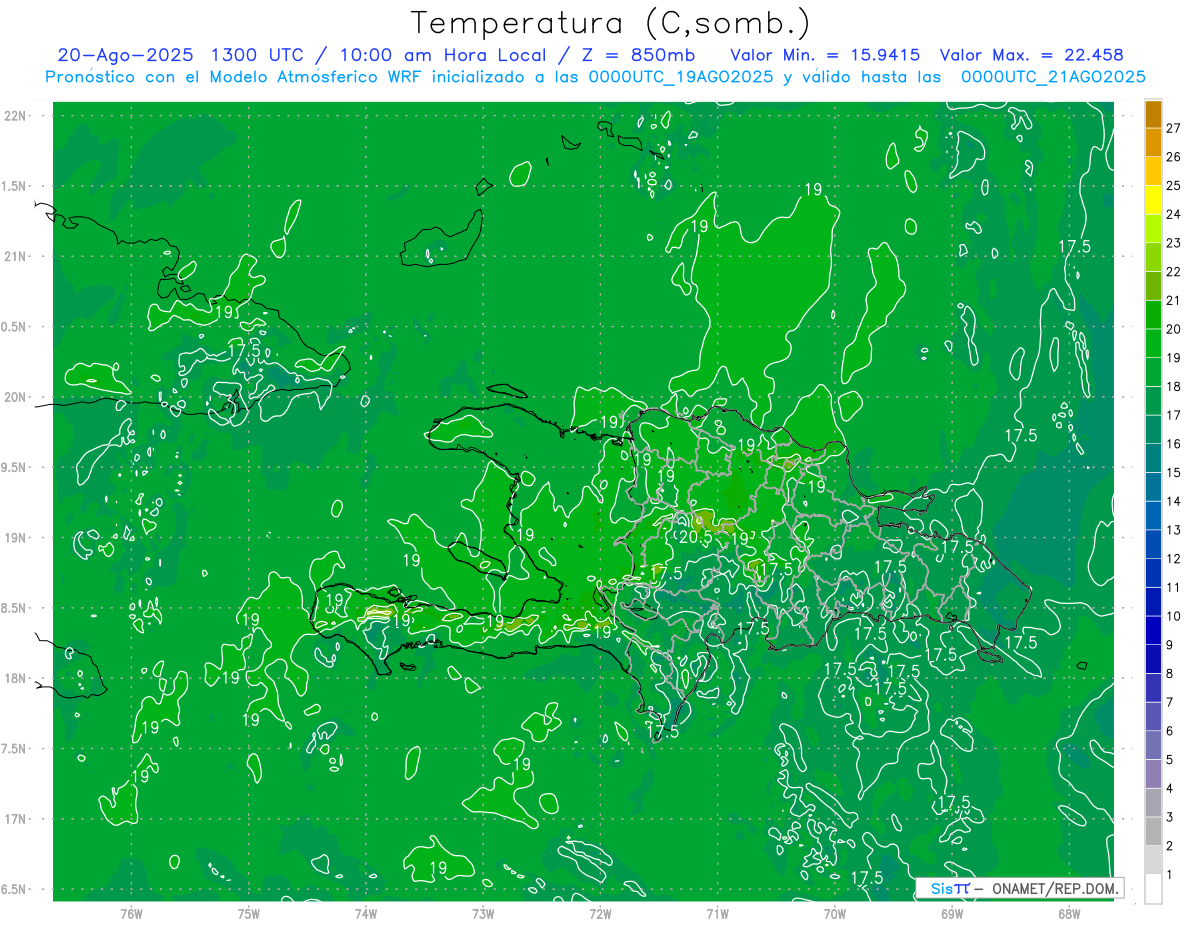1200x927 pixels.
Task: Click the '69W' longitude axis label
Action: coord(951,913)
